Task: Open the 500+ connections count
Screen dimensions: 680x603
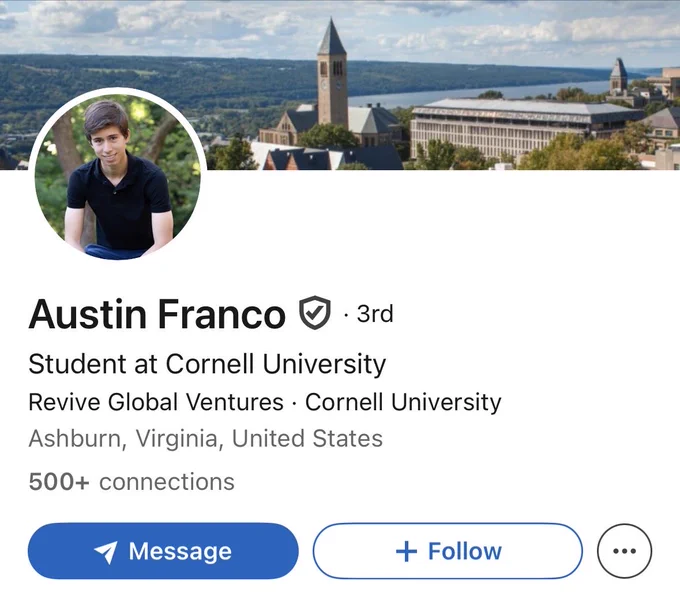Action: tap(131, 482)
